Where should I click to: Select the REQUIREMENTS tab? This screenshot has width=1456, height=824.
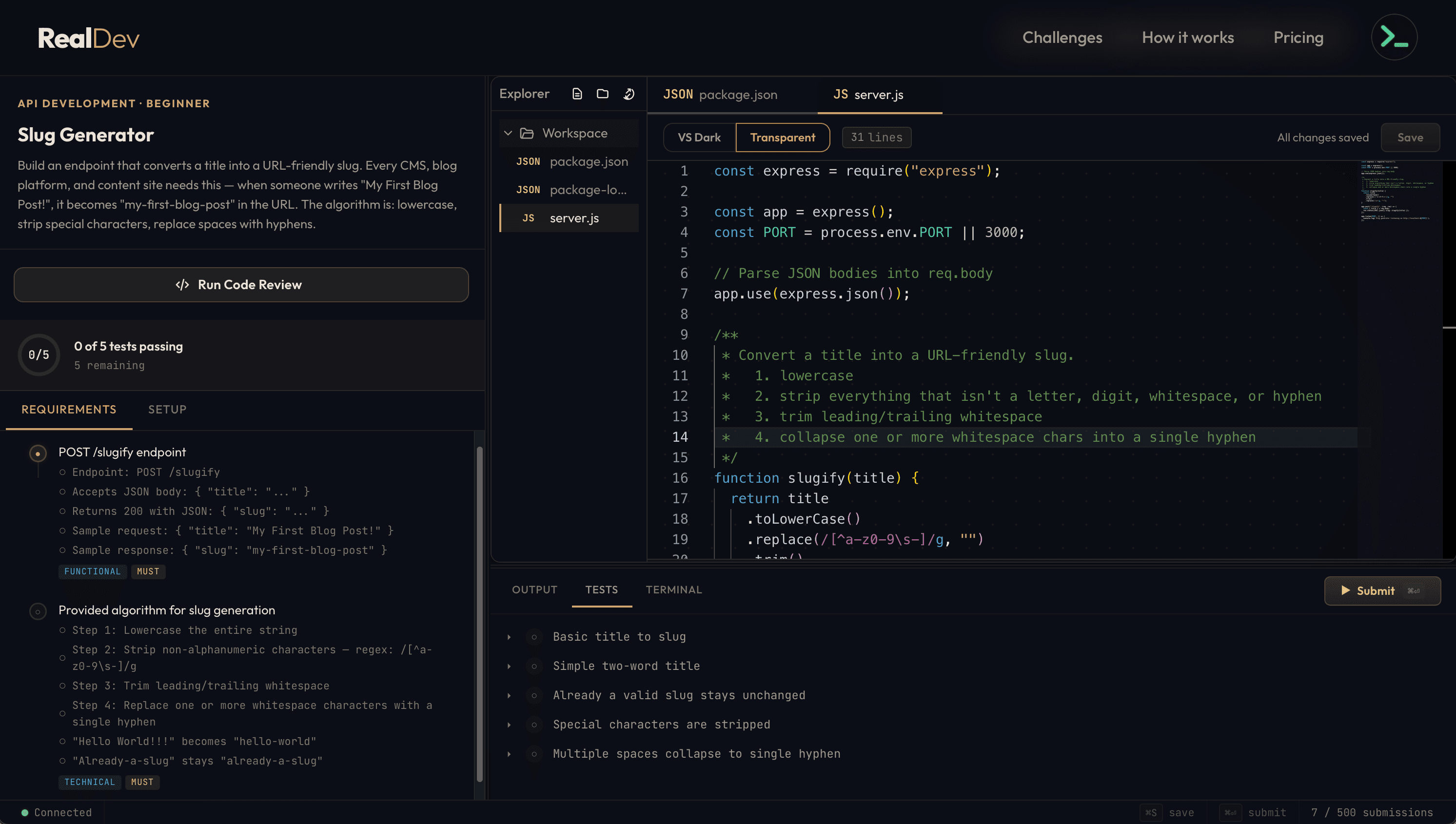pos(69,409)
